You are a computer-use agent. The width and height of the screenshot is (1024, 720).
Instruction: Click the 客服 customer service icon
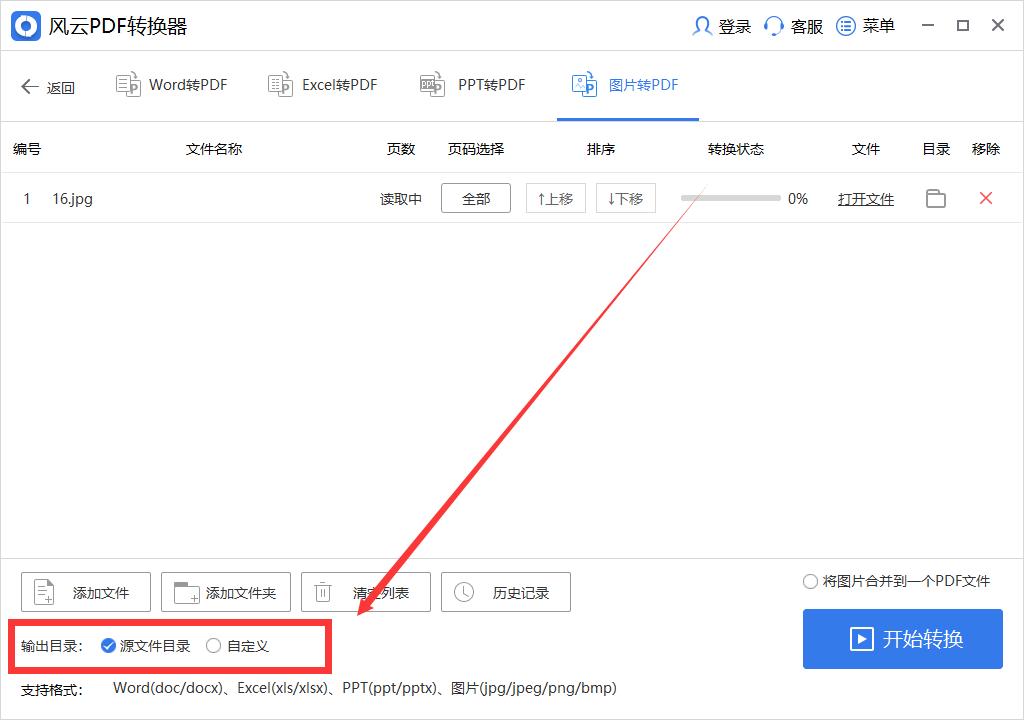tap(774, 26)
